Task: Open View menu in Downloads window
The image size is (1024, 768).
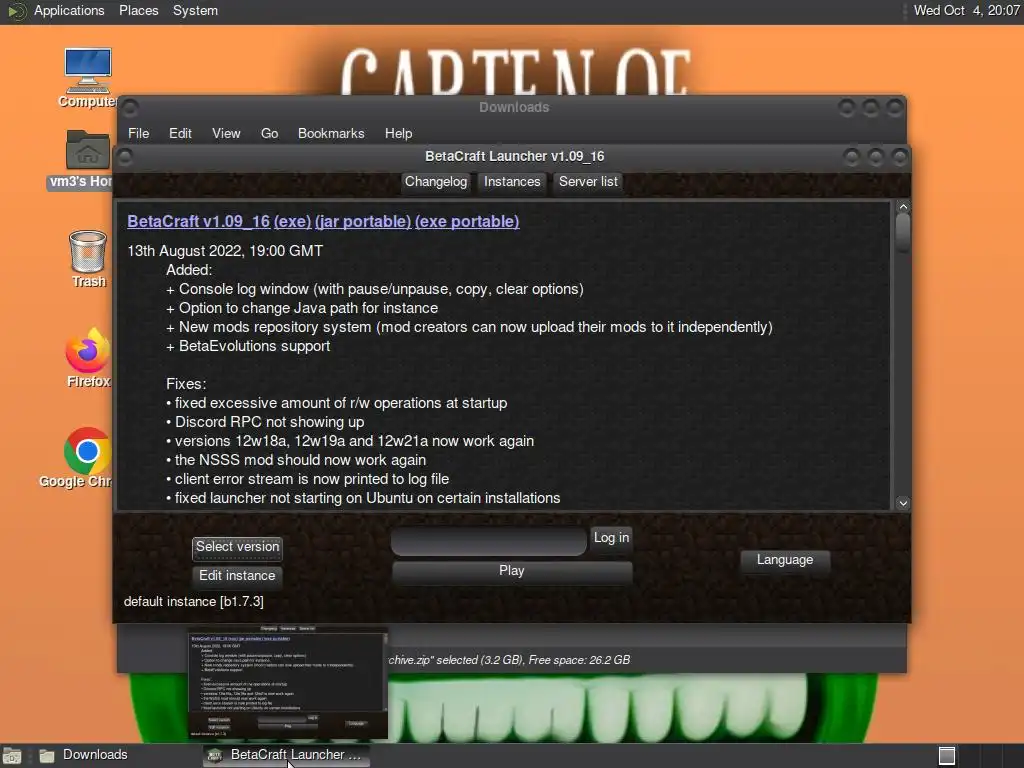Action: click(226, 133)
